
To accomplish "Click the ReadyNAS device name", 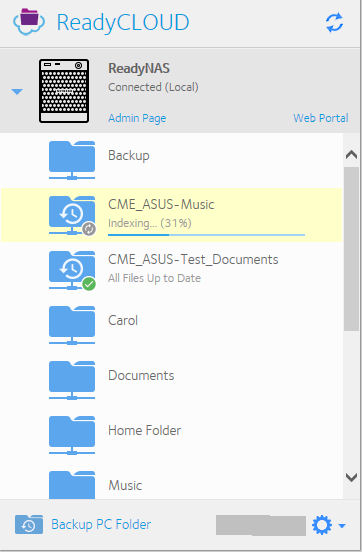I will point(139,68).
